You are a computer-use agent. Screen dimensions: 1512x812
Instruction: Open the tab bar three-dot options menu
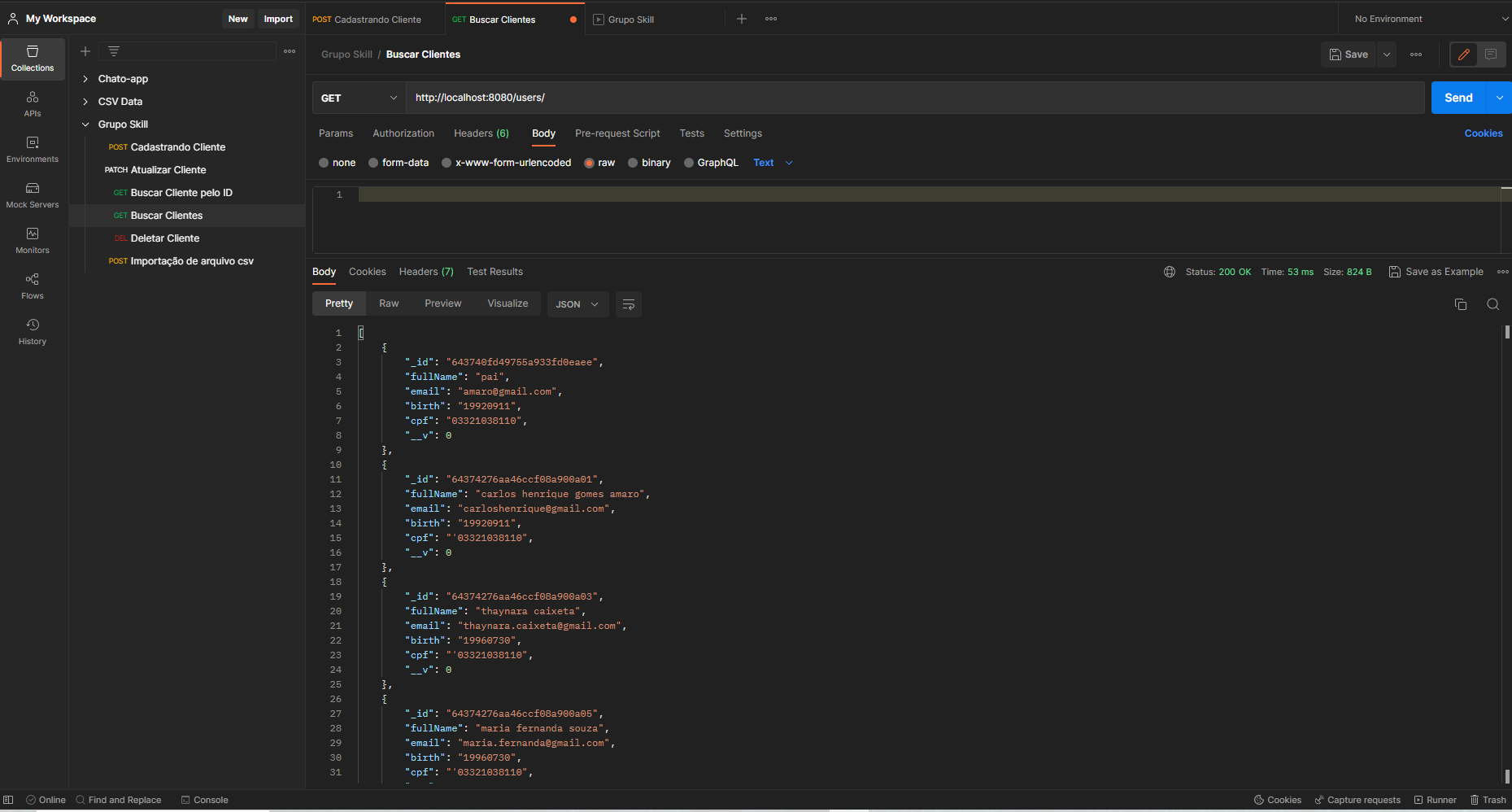[x=771, y=19]
